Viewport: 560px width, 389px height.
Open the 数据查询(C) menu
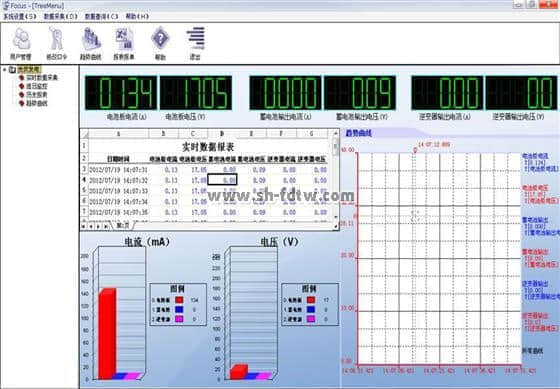(x=101, y=16)
